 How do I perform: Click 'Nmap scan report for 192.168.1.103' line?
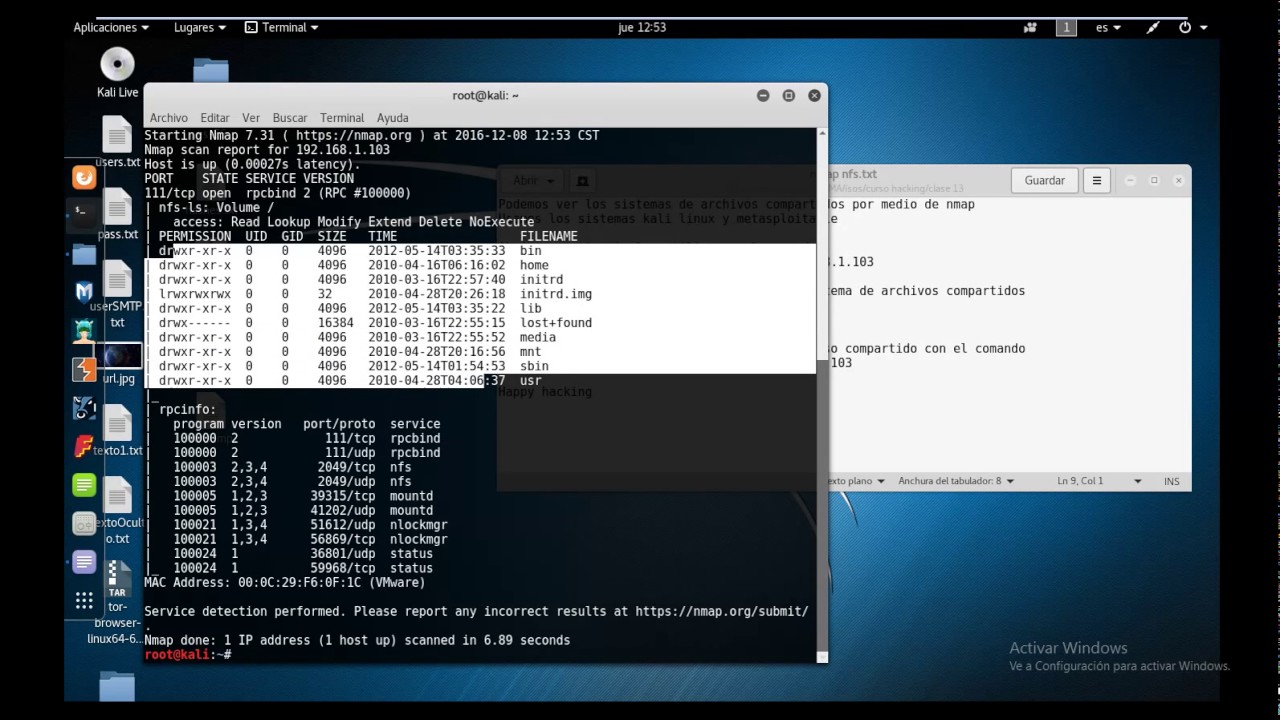click(x=267, y=150)
